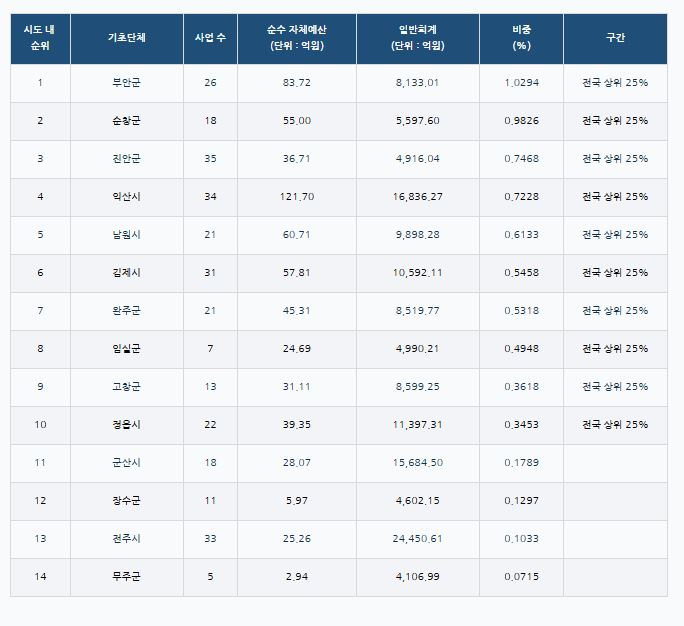Click ratio value 0.5458
The width and height of the screenshot is (684, 626).
[521, 273]
